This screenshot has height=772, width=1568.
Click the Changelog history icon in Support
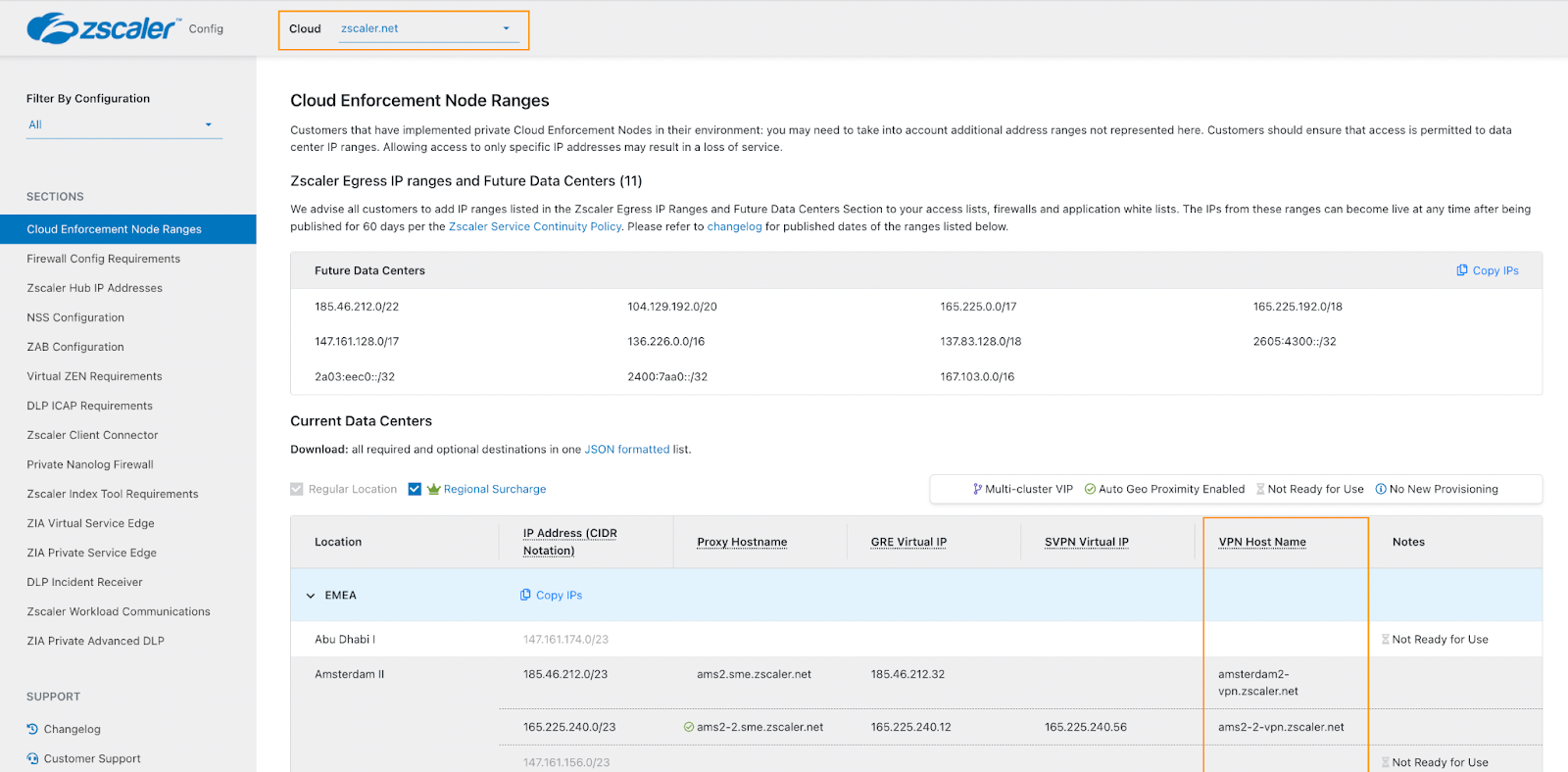pos(32,729)
